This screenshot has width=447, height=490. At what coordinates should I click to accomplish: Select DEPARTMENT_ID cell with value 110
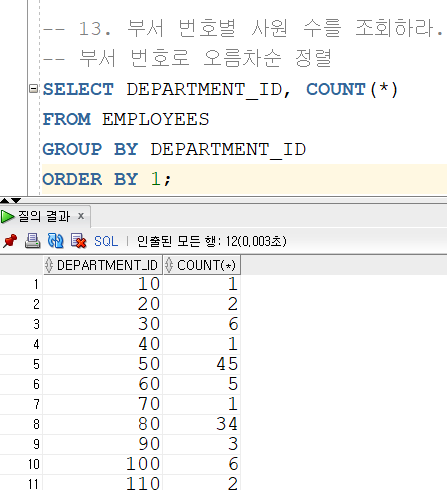click(103, 483)
